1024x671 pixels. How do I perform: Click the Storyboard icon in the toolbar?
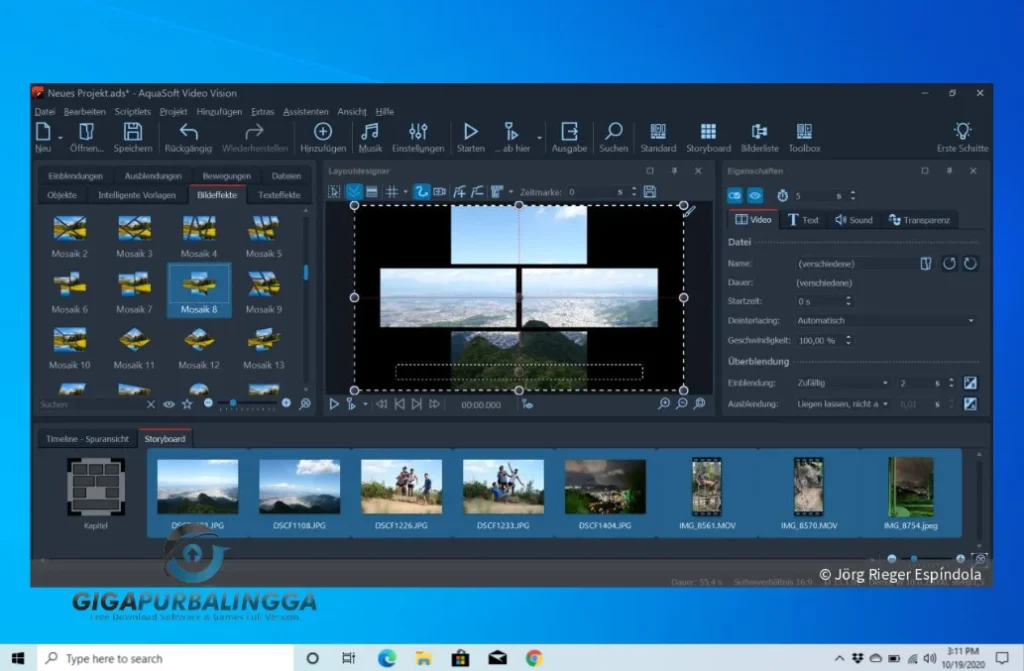(x=708, y=131)
